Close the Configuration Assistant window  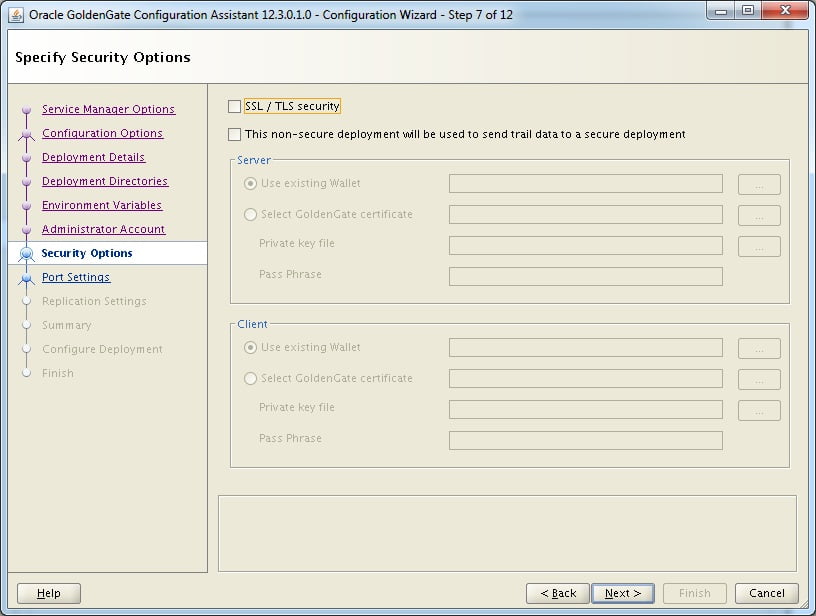point(785,11)
